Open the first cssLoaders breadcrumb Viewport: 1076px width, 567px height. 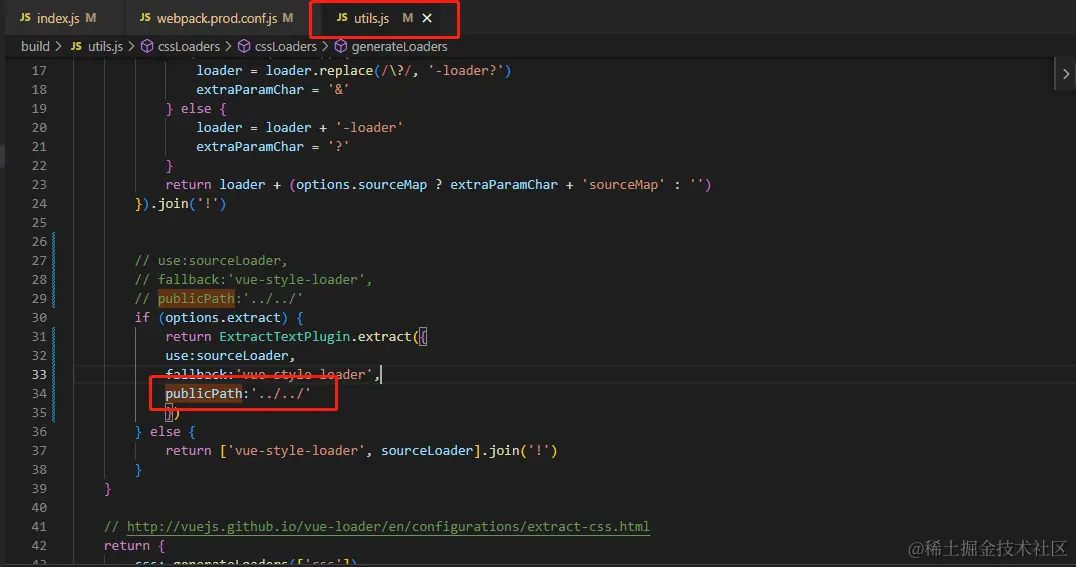click(189, 47)
